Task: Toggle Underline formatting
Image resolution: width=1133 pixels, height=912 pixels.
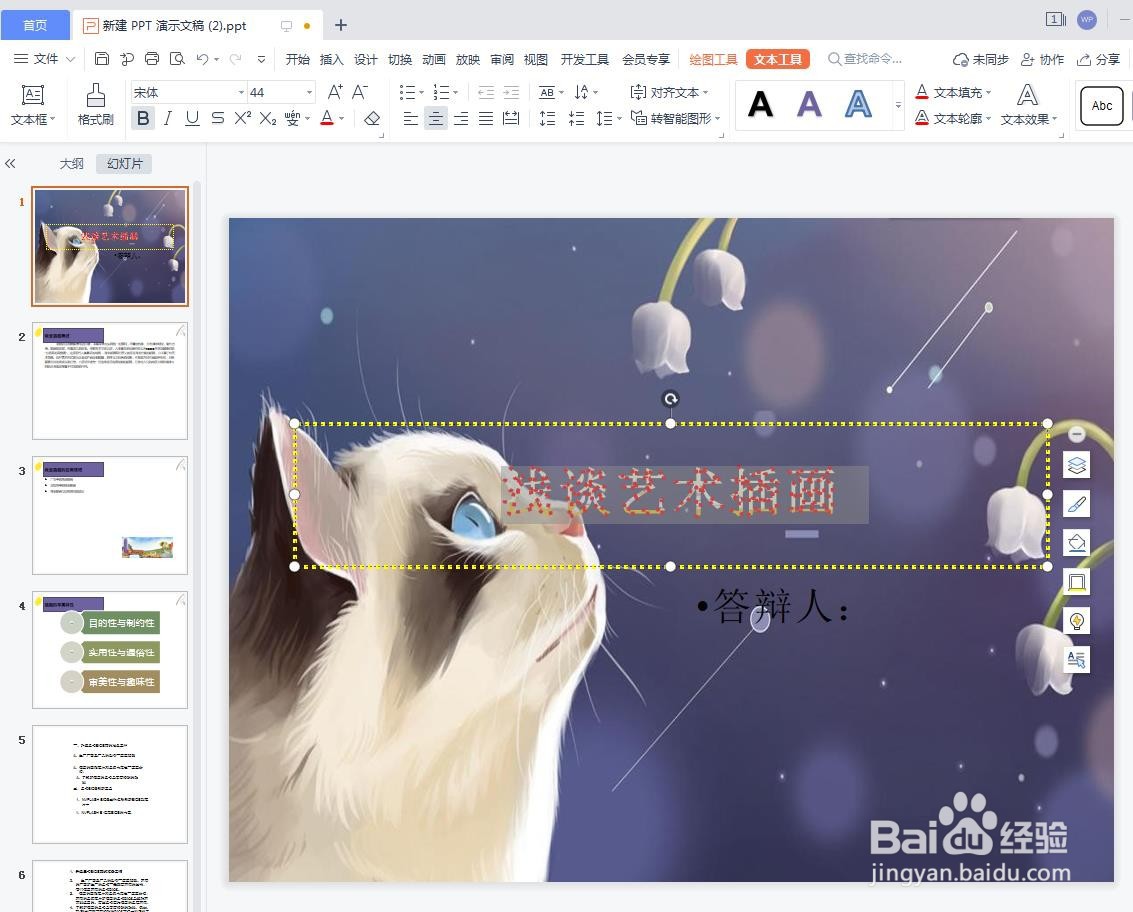Action: coord(192,118)
